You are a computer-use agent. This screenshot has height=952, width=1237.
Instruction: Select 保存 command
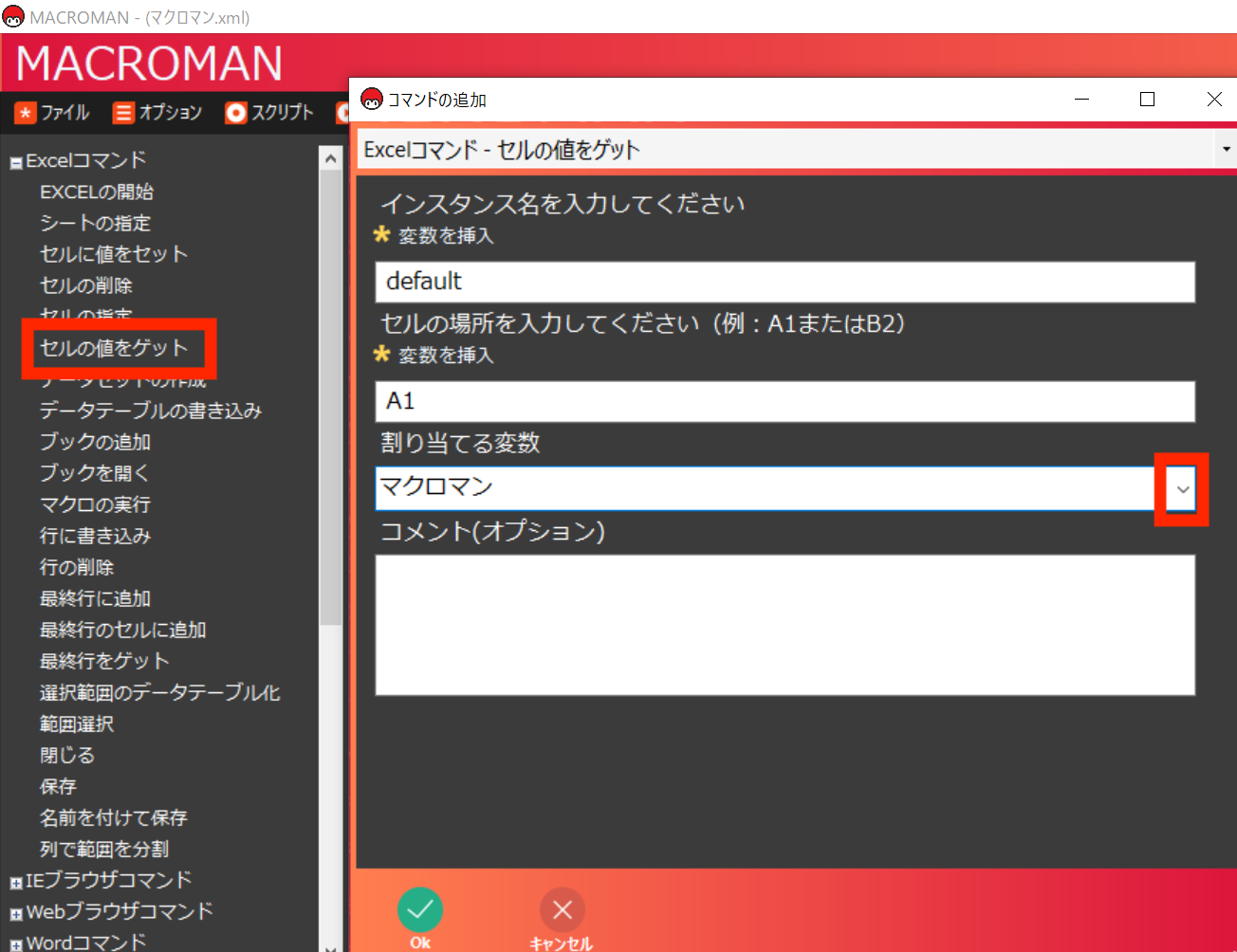click(58, 786)
